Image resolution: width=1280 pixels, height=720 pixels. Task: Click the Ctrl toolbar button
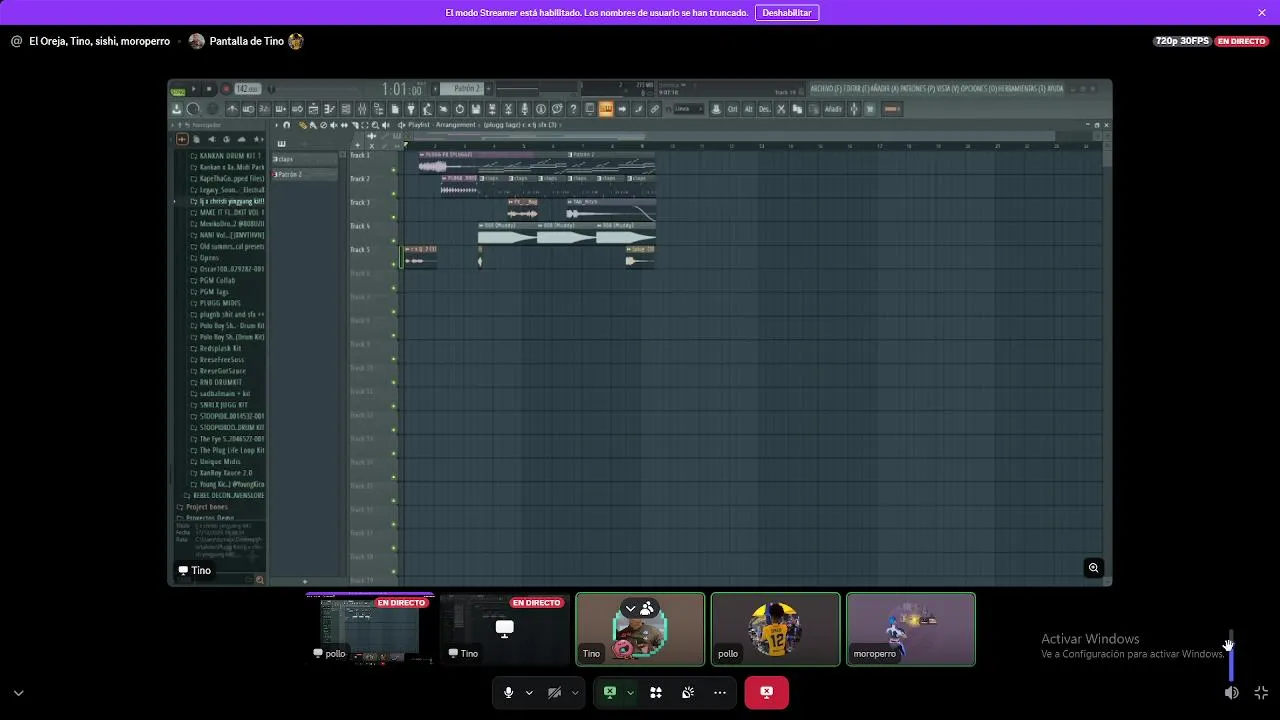tap(732, 109)
